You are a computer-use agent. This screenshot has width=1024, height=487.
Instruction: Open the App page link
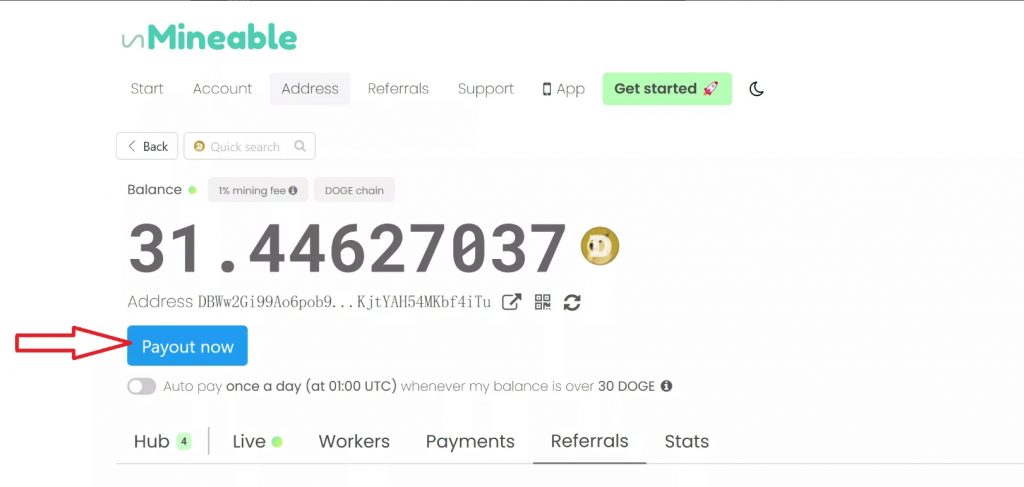pyautogui.click(x=563, y=89)
